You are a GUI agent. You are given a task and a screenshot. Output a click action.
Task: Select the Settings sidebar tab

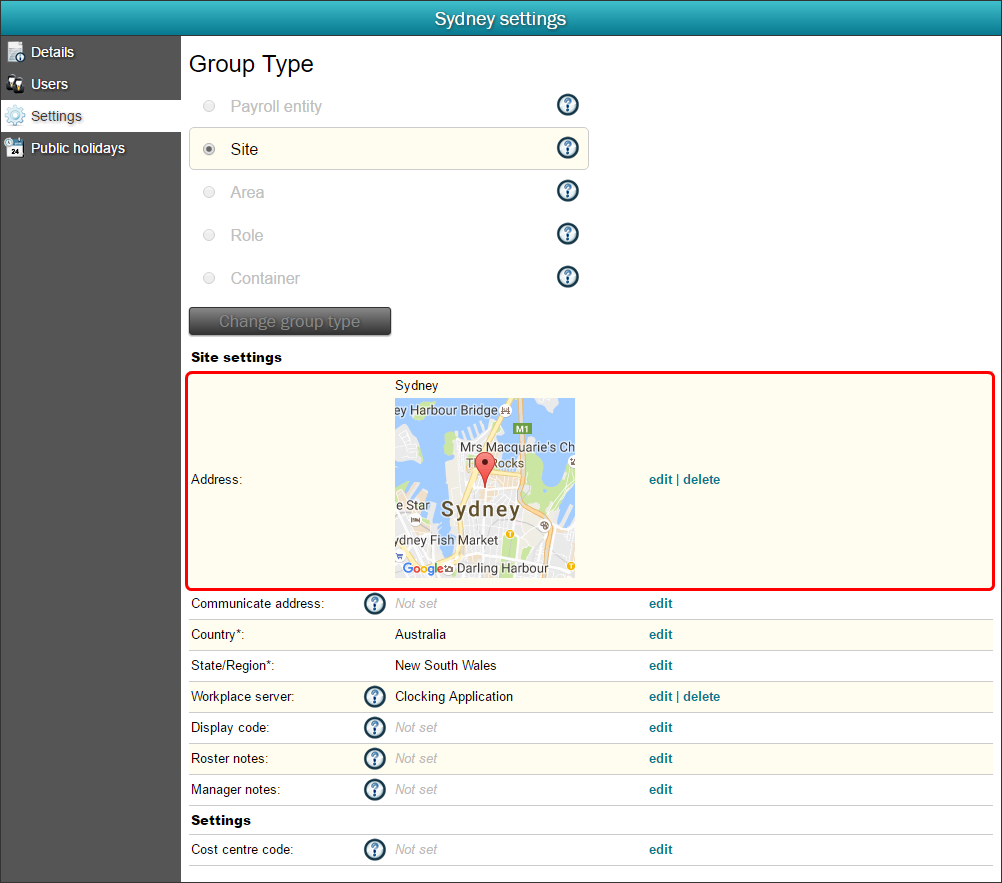(90, 116)
